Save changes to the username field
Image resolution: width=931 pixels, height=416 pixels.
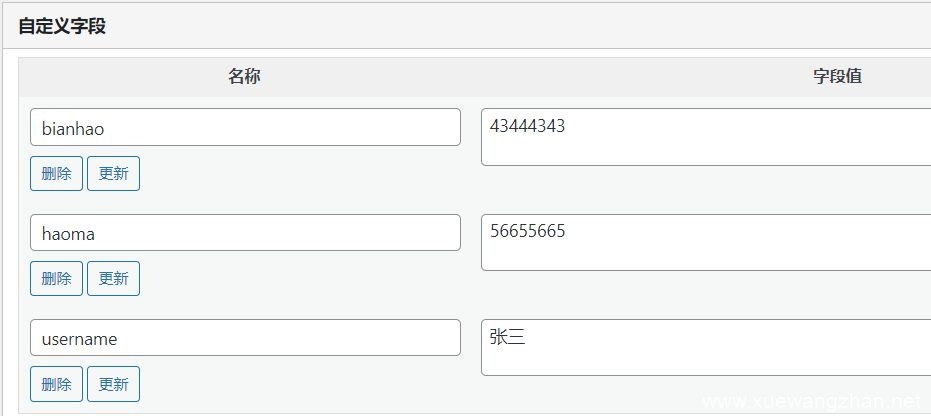(x=113, y=384)
